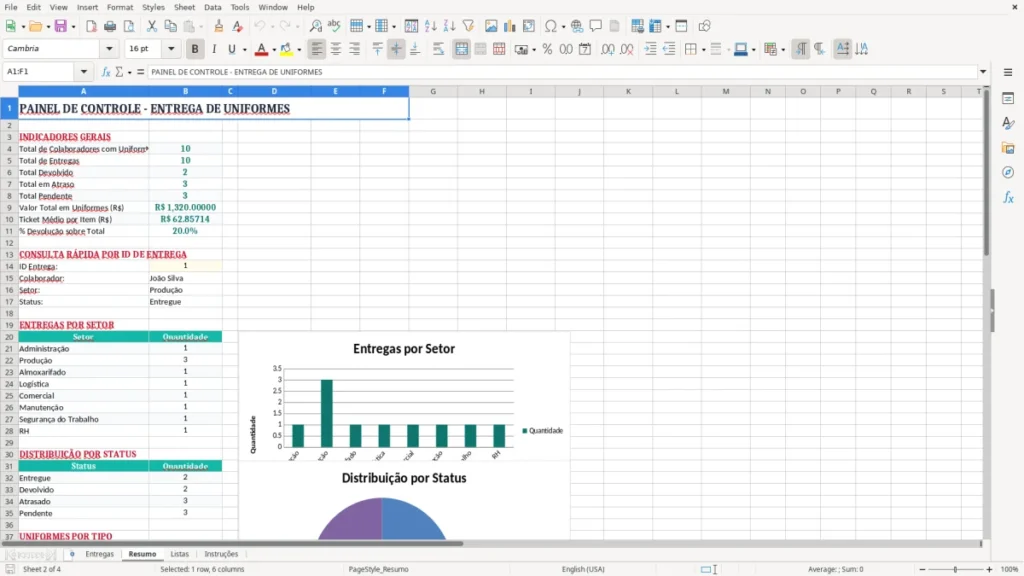Switch to the Entregas sheet tab
This screenshot has width=1024, height=576.
pos(99,554)
